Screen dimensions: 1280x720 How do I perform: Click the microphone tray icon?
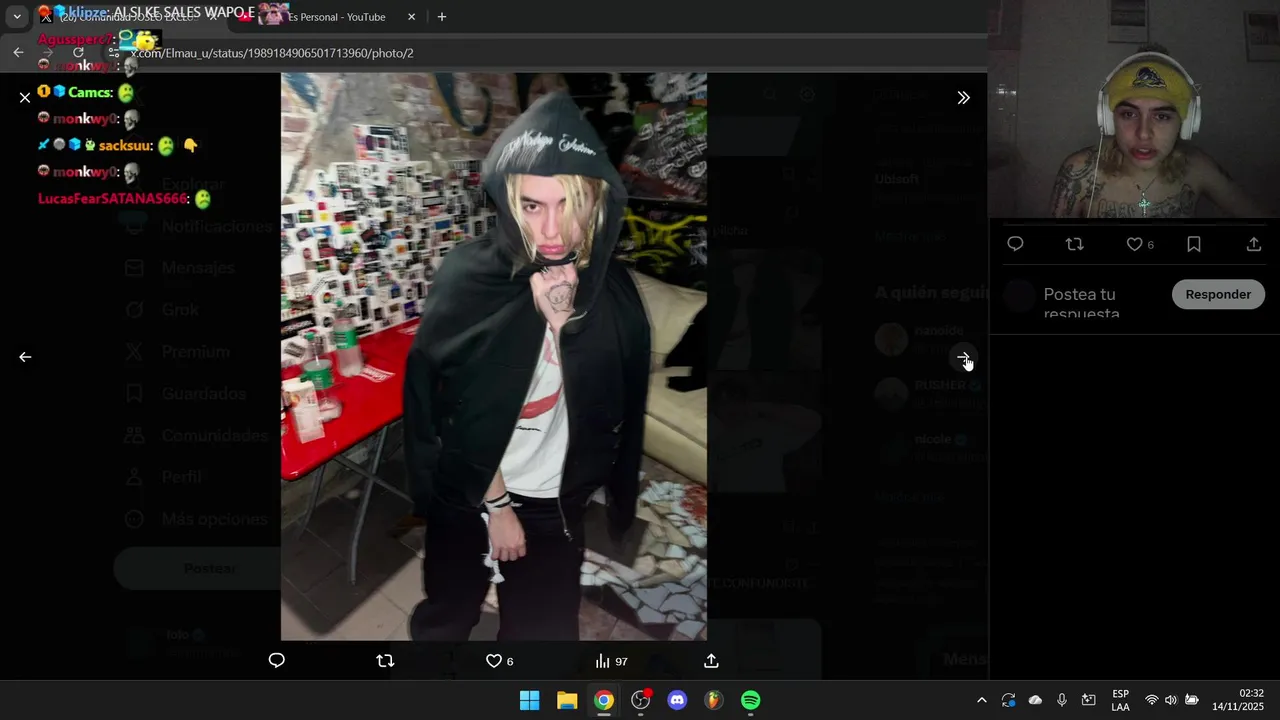pyautogui.click(x=1062, y=700)
